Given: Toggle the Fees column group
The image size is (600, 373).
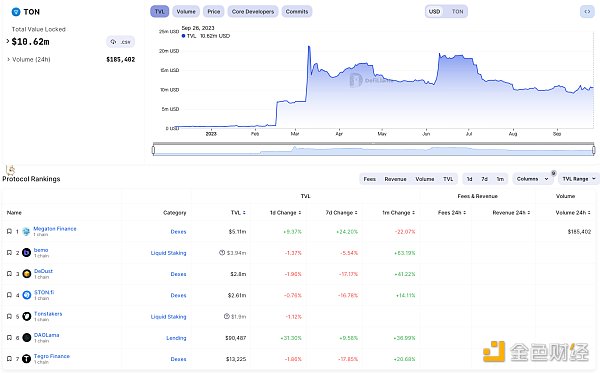Looking at the screenshot, I should tap(369, 179).
